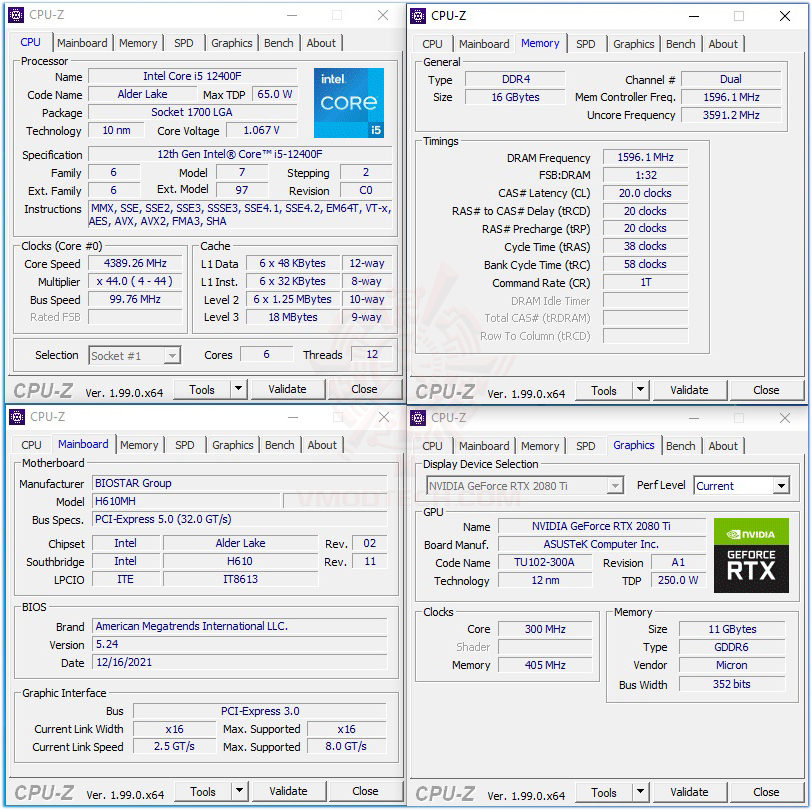Open the Tools dropdown arrow in the Memory window
Screen dimensions: 812x810
pos(640,390)
